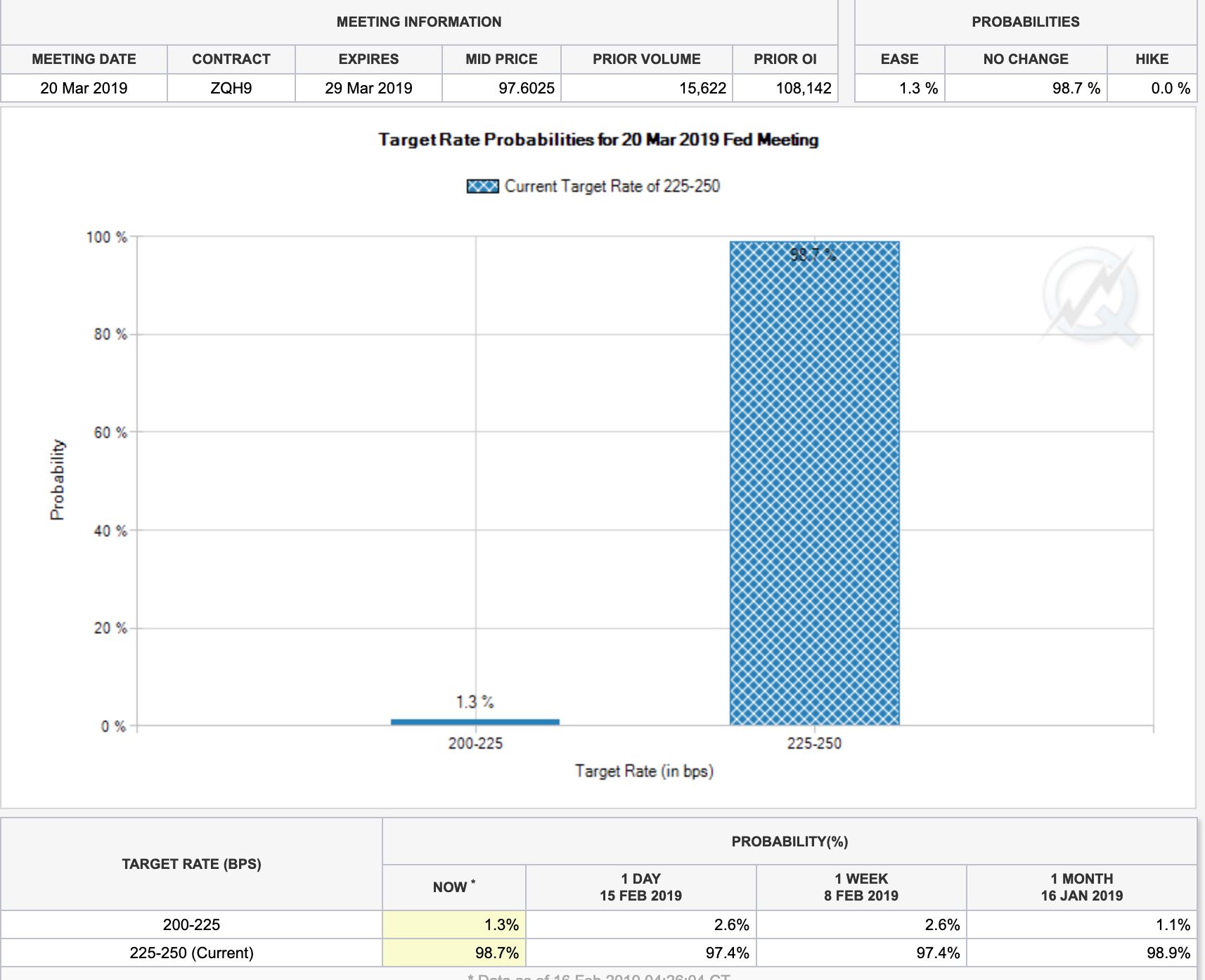Click the PRIOR OI column header

coord(785,59)
